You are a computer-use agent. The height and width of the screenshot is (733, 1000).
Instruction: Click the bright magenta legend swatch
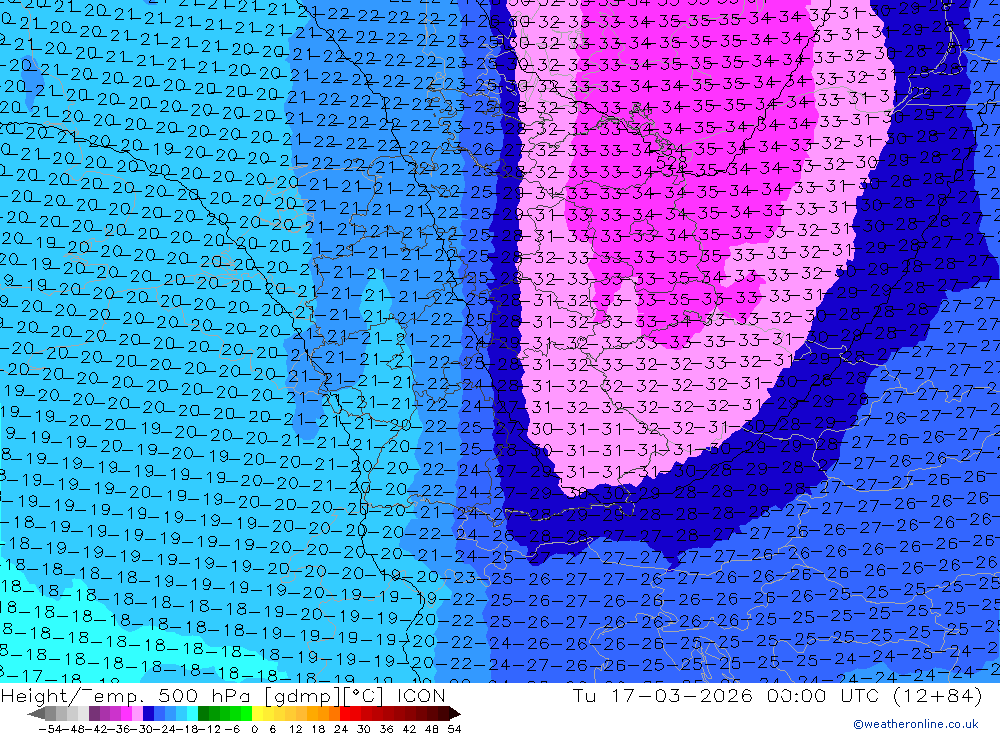[127, 713]
